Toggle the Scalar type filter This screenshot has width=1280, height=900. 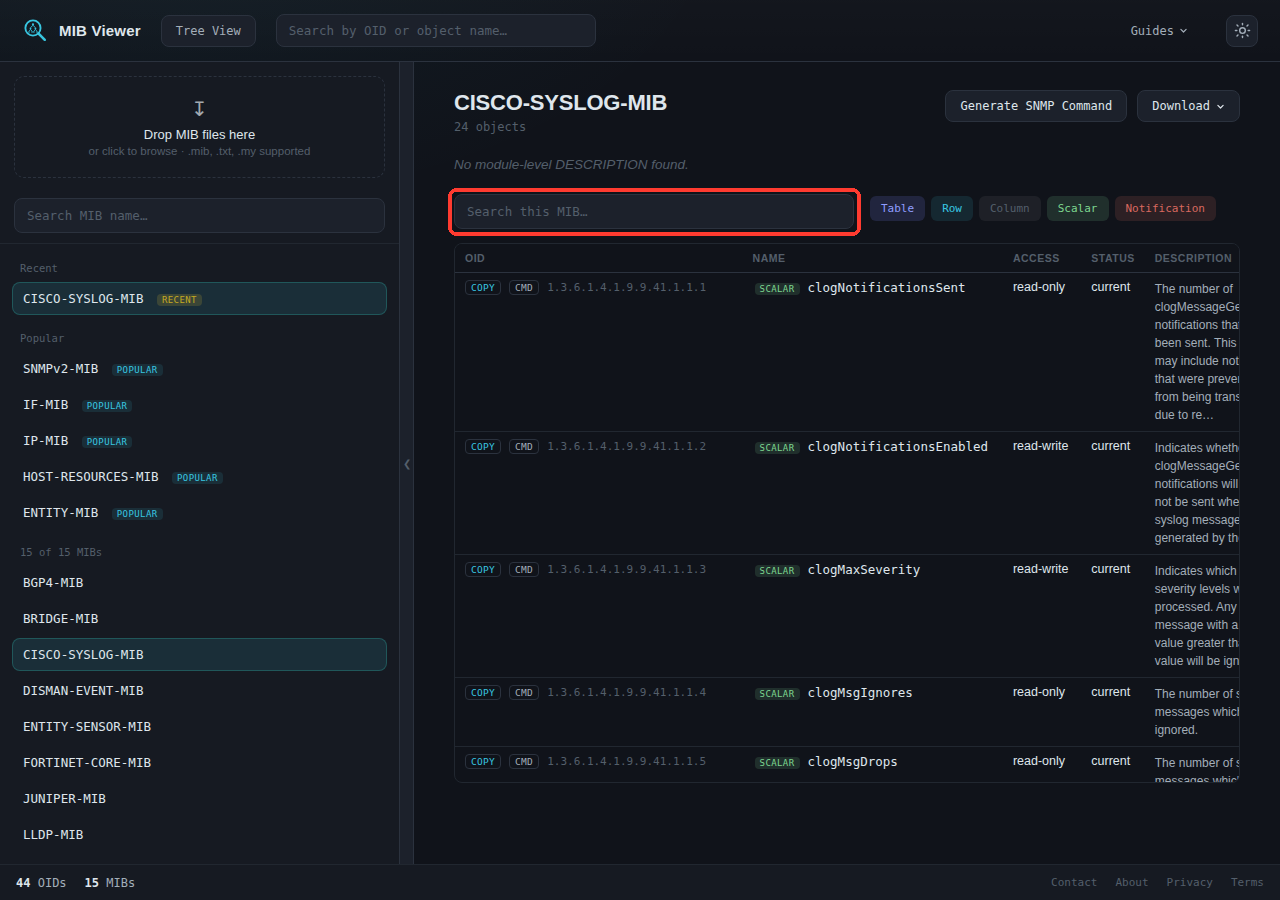[1078, 208]
